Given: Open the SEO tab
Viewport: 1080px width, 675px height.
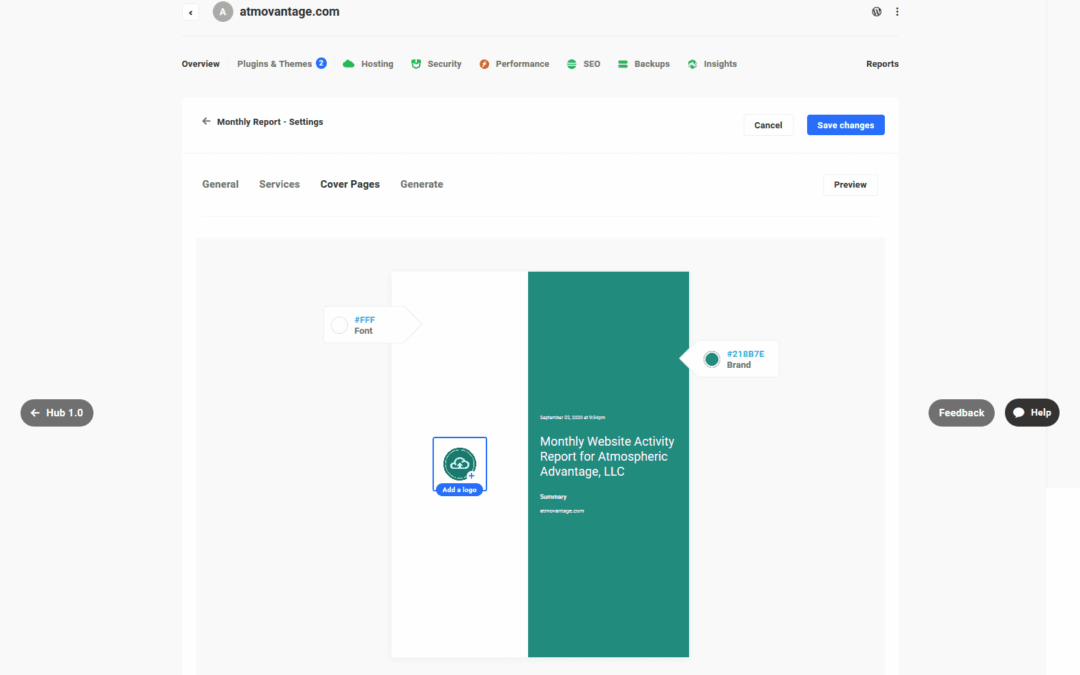Looking at the screenshot, I should point(592,64).
